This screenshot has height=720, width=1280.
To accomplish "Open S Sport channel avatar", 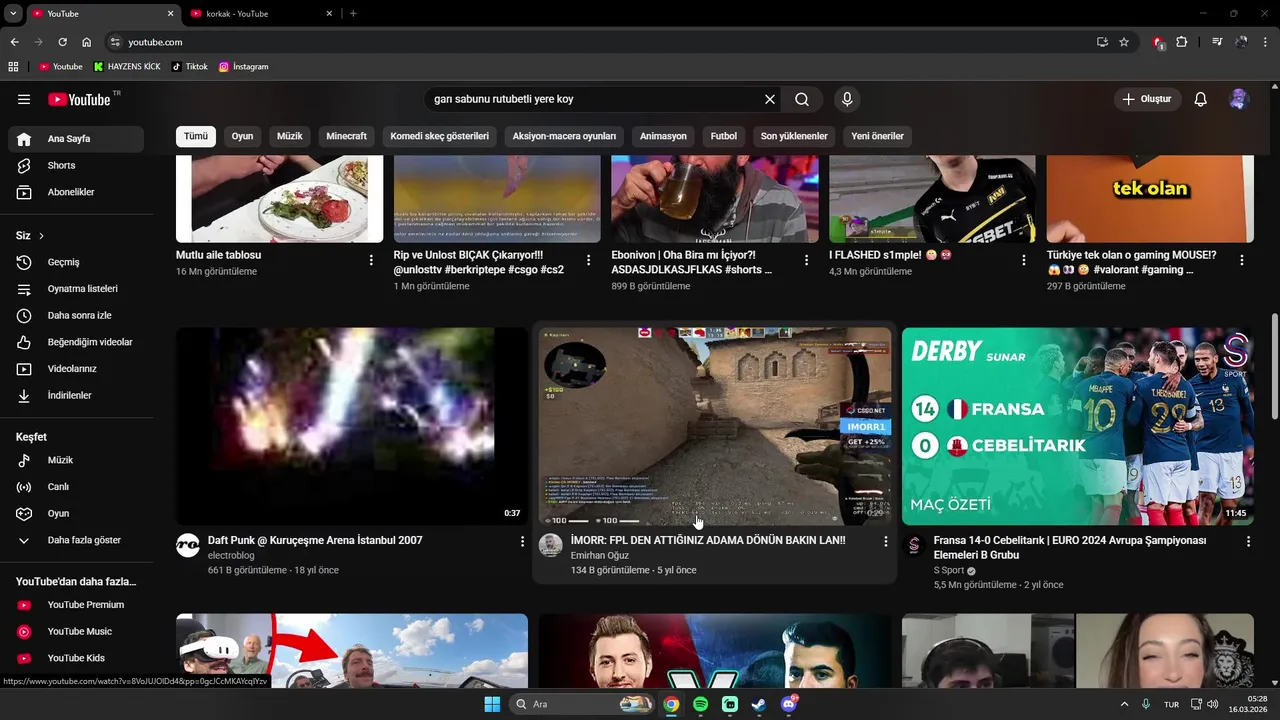I will pyautogui.click(x=914, y=545).
